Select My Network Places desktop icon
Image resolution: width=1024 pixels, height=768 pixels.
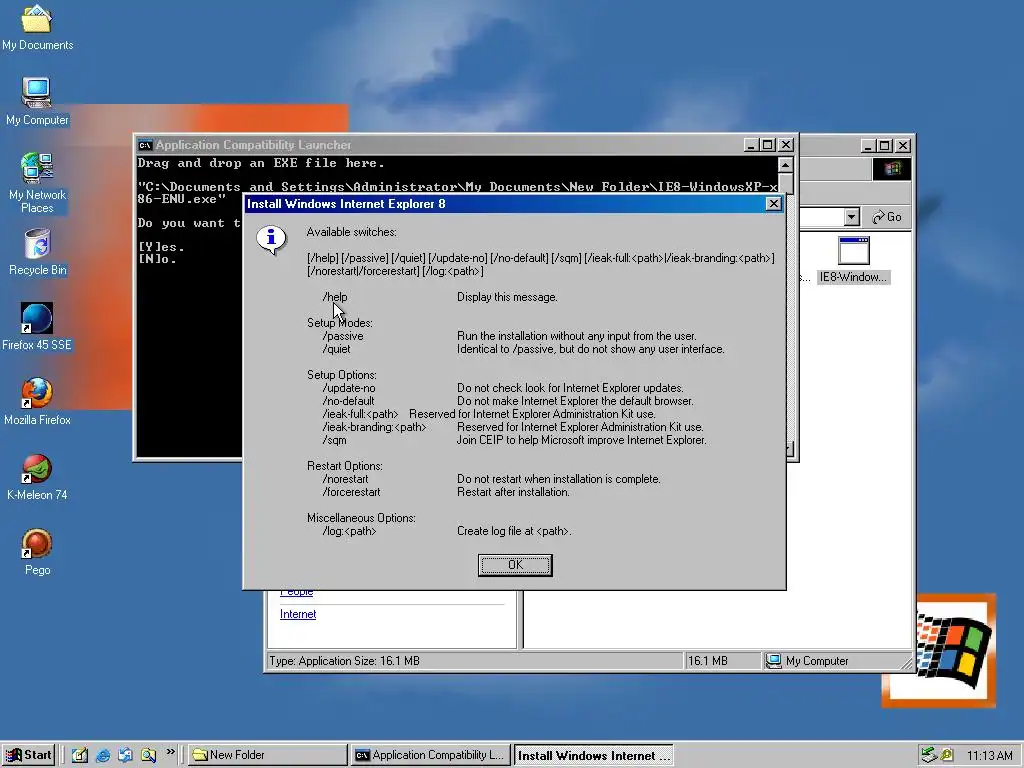37,184
